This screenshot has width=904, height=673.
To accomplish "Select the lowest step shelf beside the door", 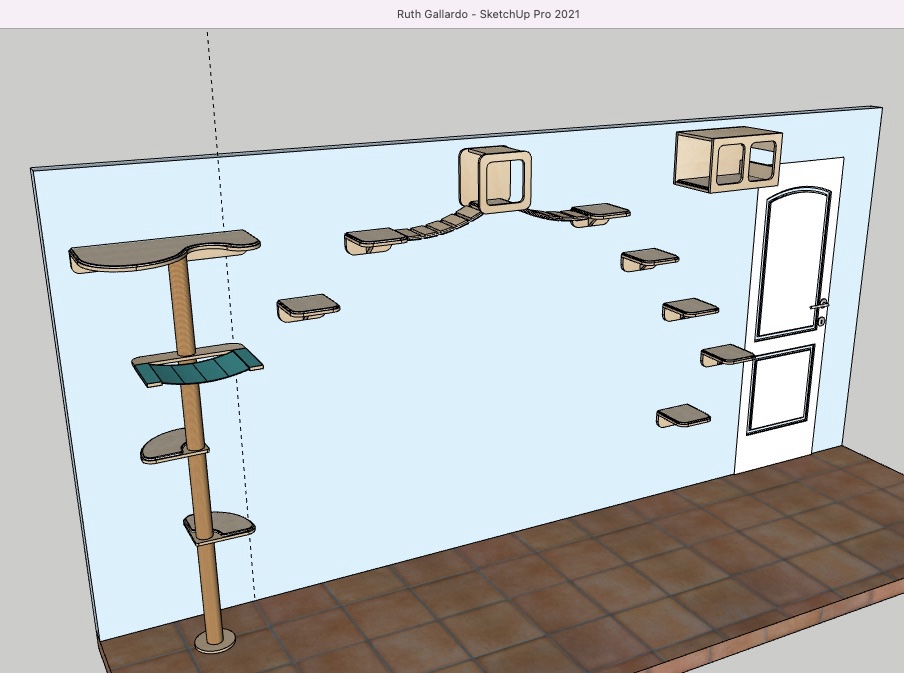I will pos(683,415).
